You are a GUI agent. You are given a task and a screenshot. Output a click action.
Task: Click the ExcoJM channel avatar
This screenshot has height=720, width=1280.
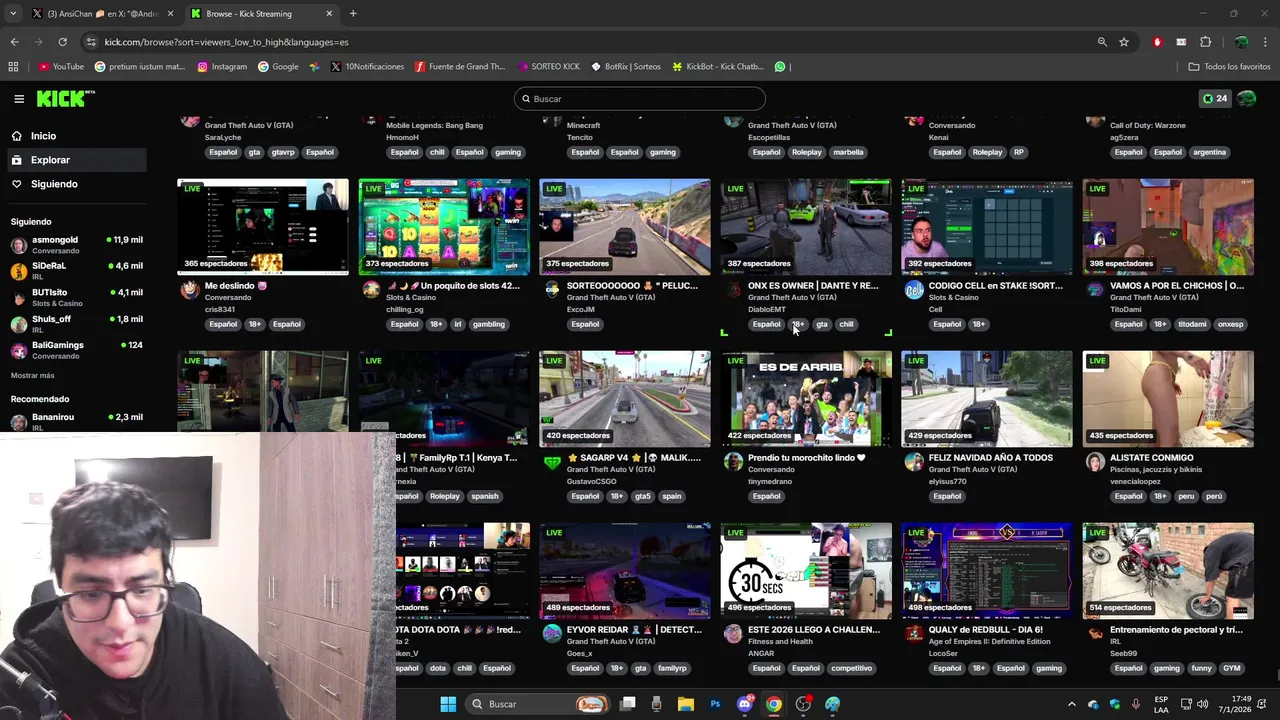click(552, 290)
